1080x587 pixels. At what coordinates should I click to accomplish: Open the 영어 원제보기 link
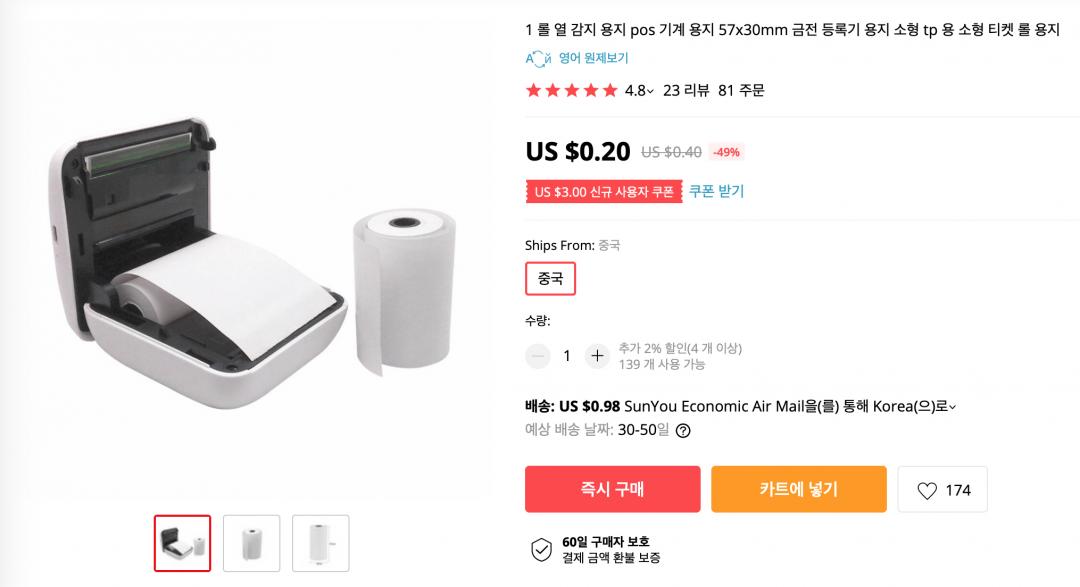pyautogui.click(x=593, y=58)
